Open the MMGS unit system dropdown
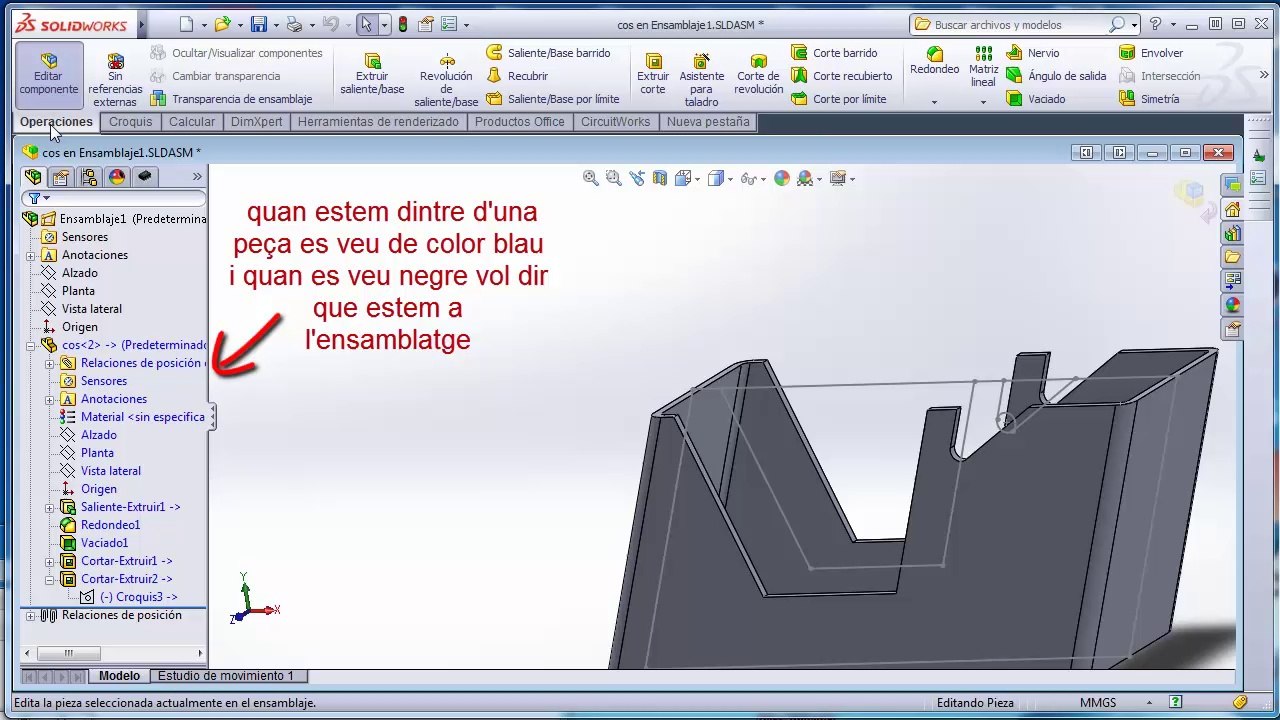This screenshot has height=720, width=1280. pos(1149,703)
